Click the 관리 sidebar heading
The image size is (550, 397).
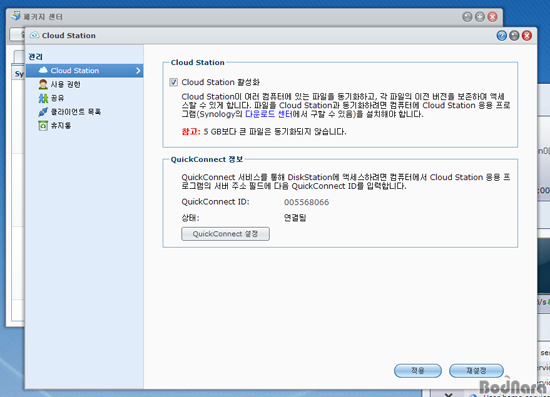tap(35, 56)
